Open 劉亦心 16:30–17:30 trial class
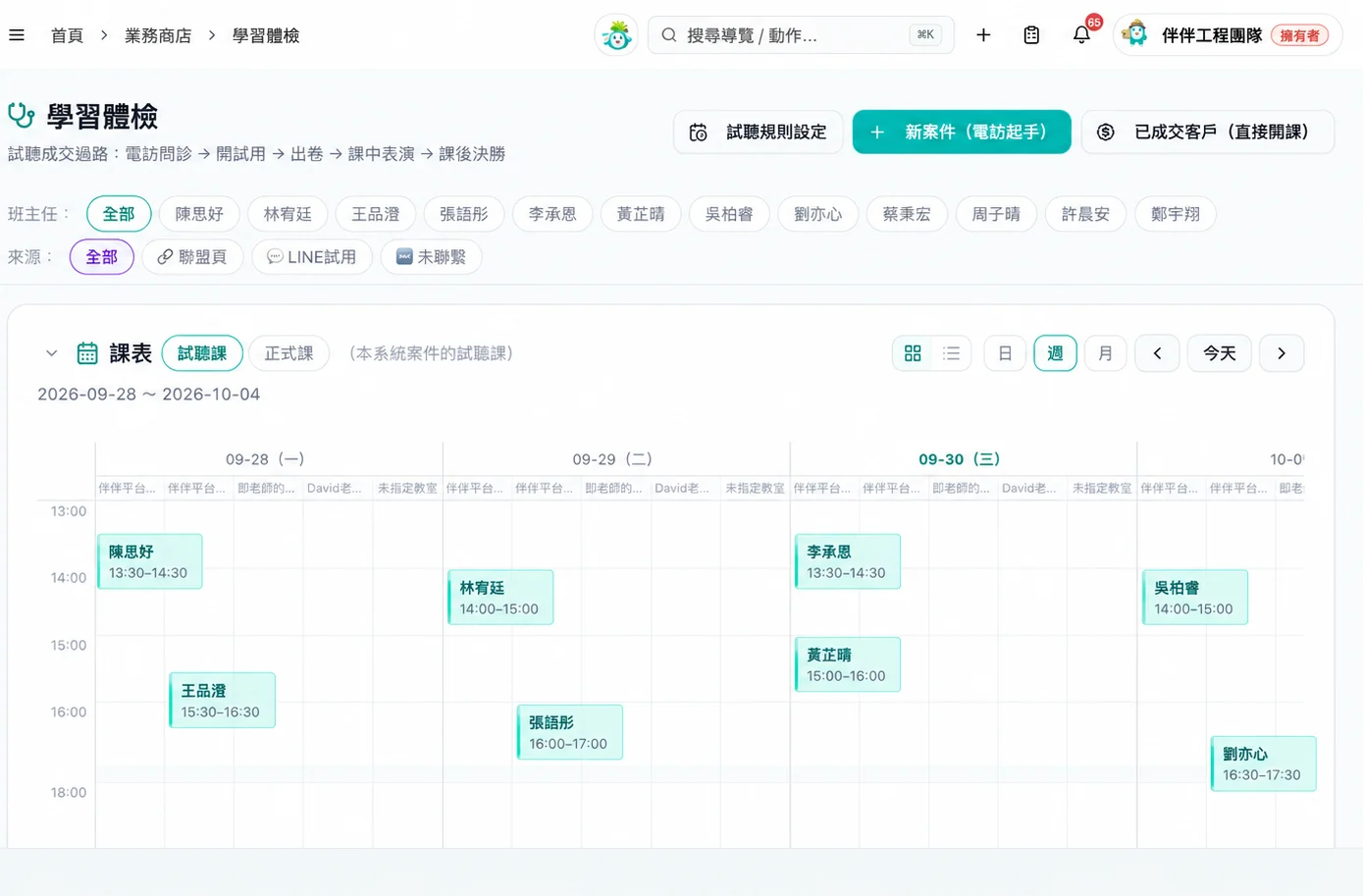Screen dimensions: 1363x896 coord(1264,764)
